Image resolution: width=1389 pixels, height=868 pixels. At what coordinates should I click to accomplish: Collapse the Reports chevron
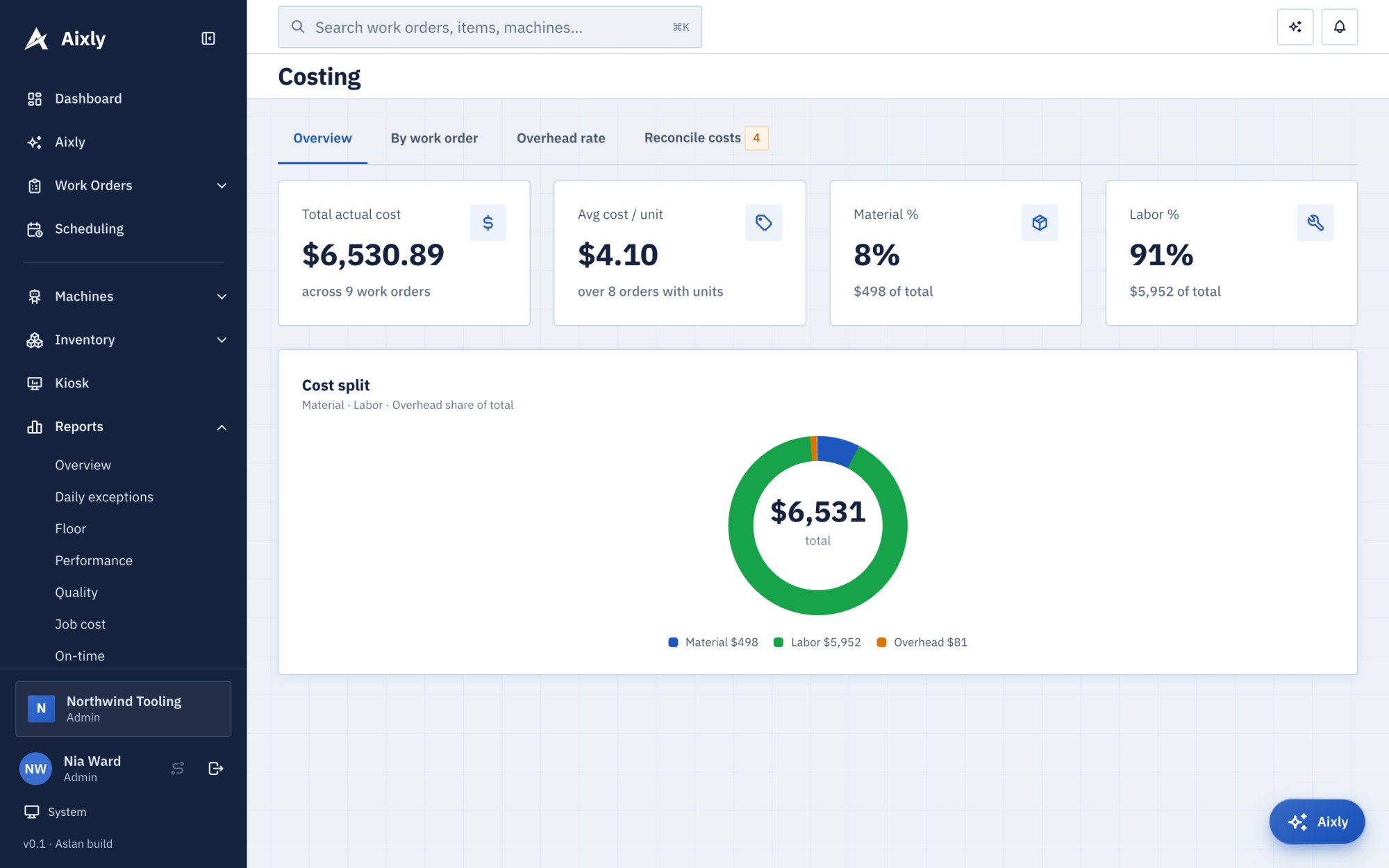pos(222,427)
